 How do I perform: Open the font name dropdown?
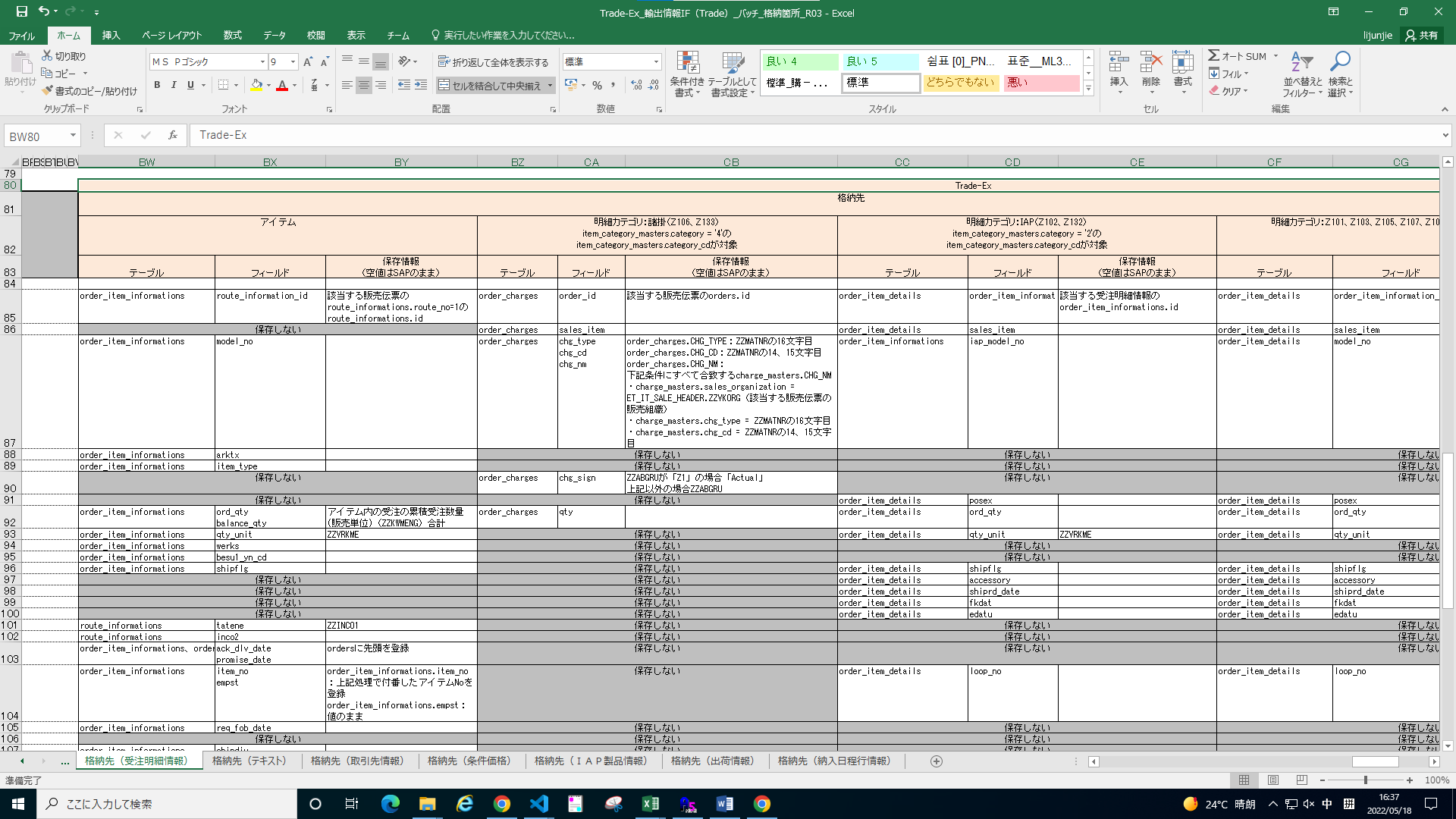[x=262, y=61]
